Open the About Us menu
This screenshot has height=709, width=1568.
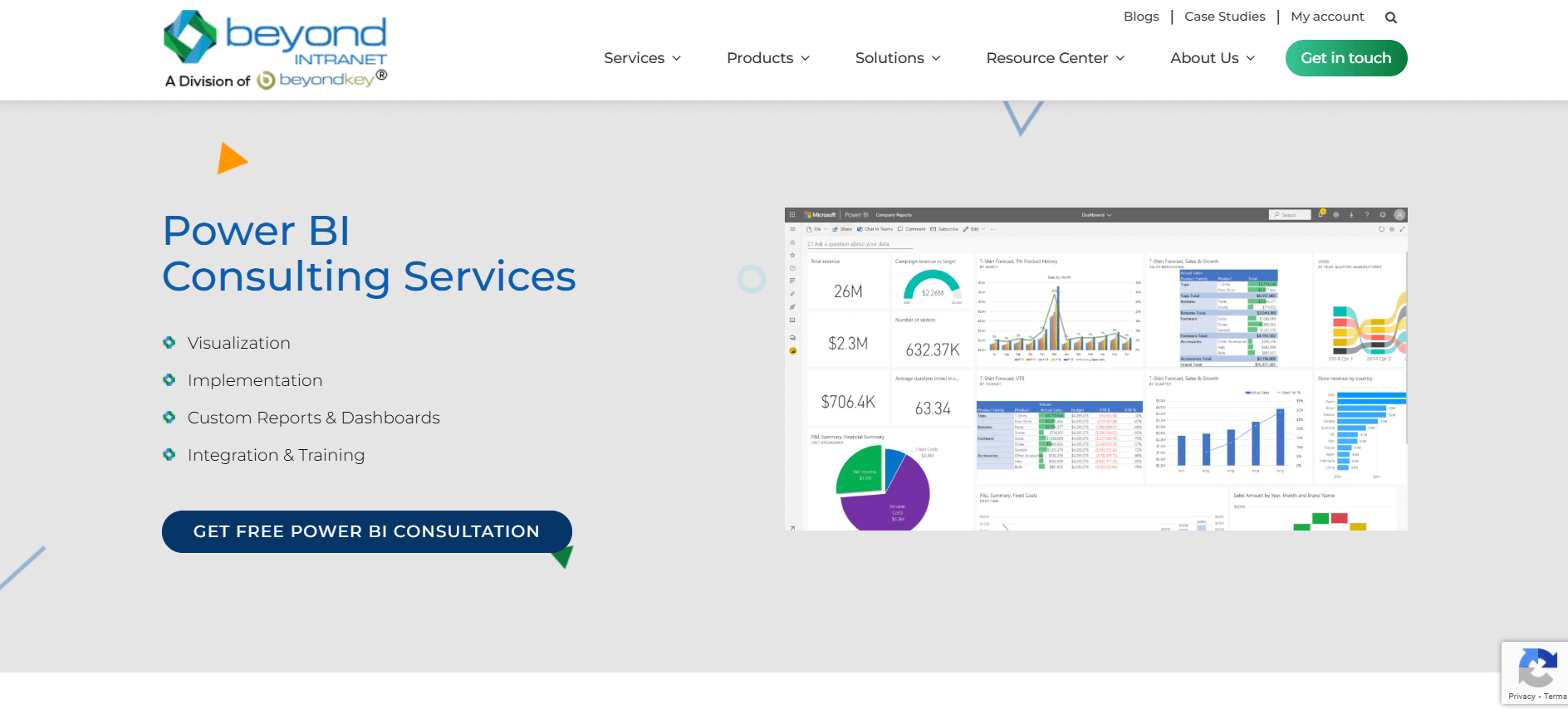point(1204,58)
